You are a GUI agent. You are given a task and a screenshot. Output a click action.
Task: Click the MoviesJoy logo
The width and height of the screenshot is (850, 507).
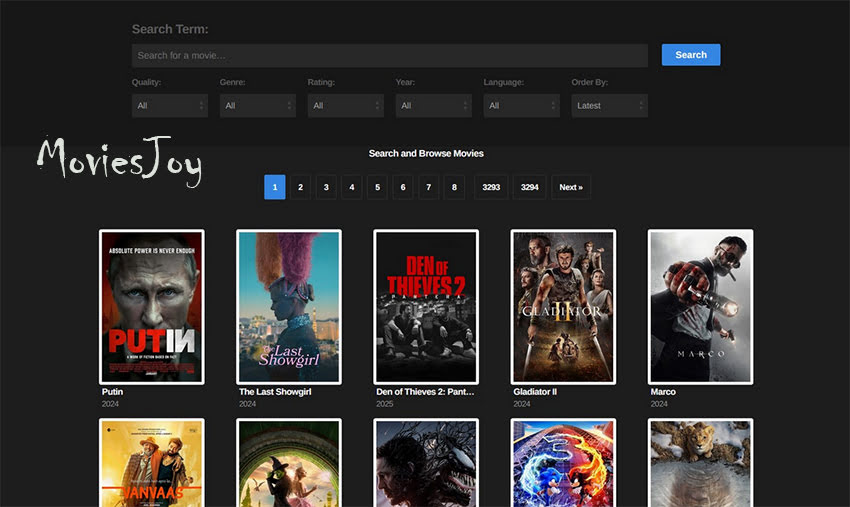tap(120, 161)
